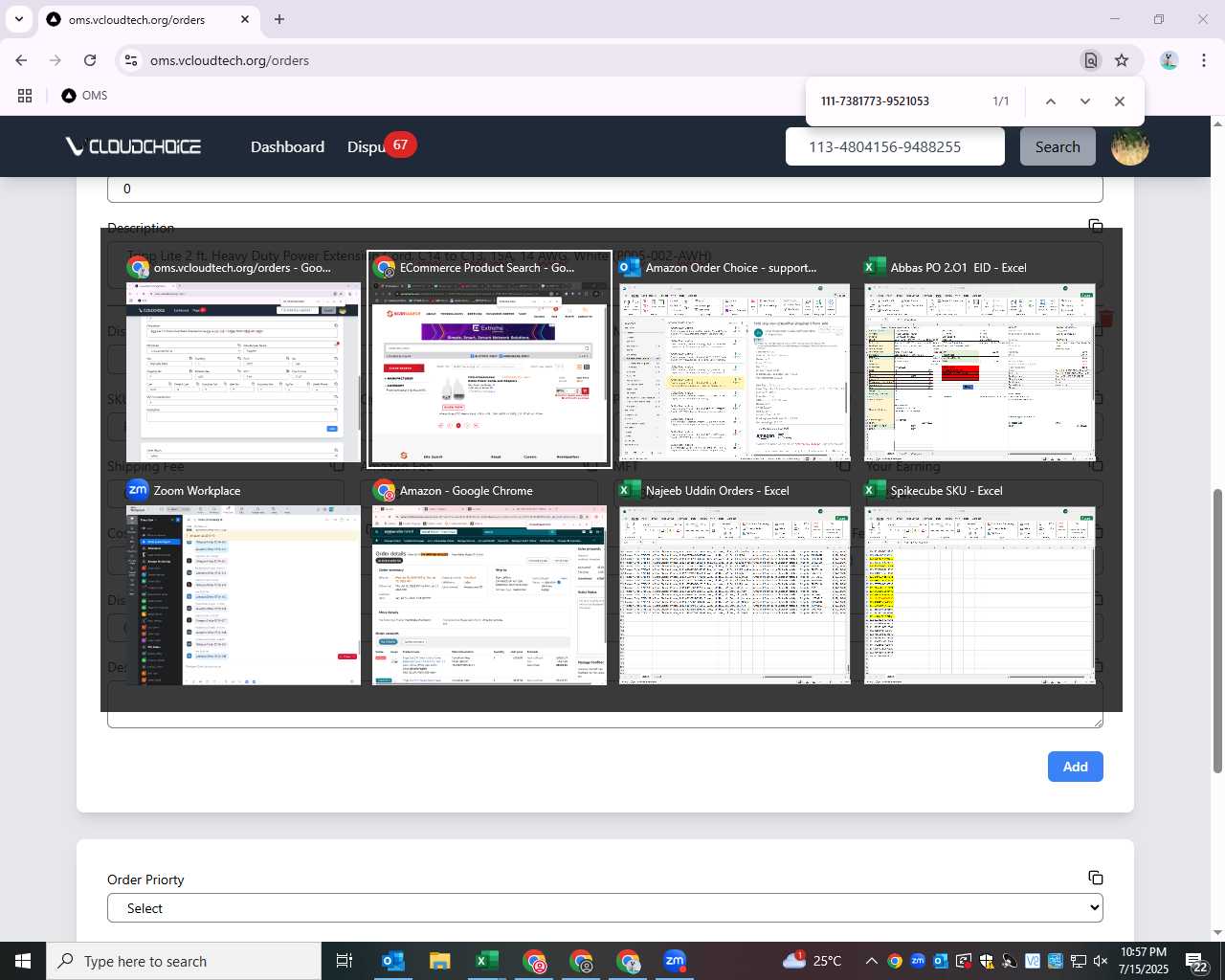
Task: Open the user avatar in OMS header
Action: [1130, 146]
